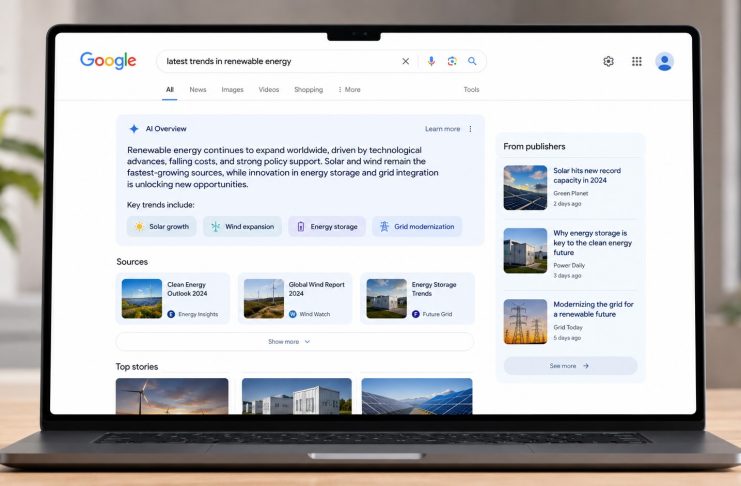Click the Learn more link in AI Overview
This screenshot has height=486, width=741.
coord(442,129)
